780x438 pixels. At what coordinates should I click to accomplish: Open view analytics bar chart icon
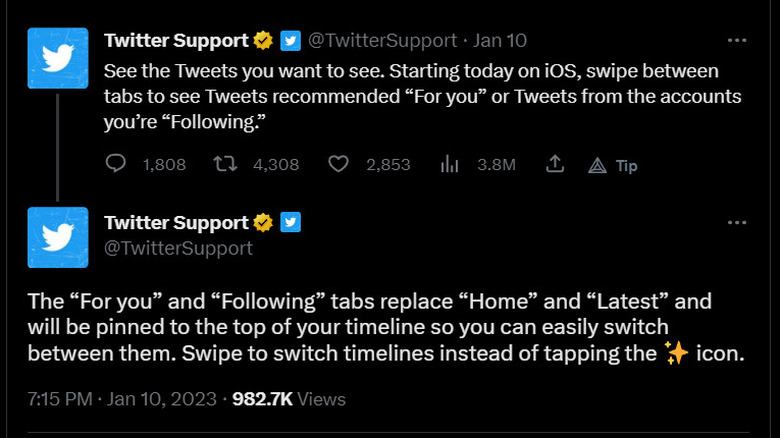click(x=450, y=164)
